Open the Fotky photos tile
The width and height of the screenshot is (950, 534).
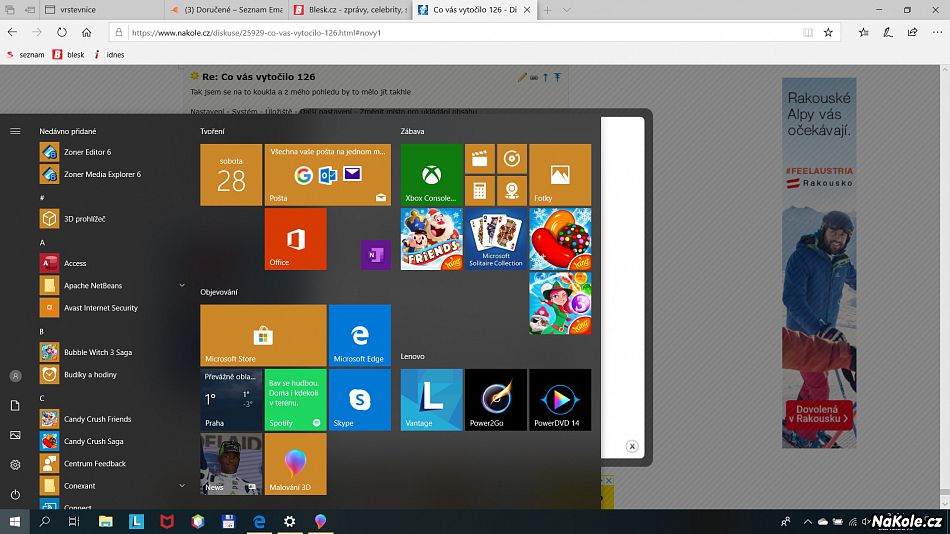point(560,175)
